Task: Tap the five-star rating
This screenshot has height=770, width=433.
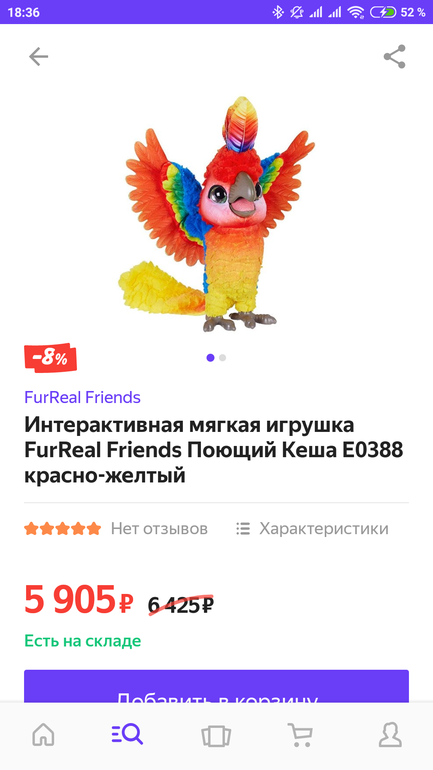Action: coord(63,528)
